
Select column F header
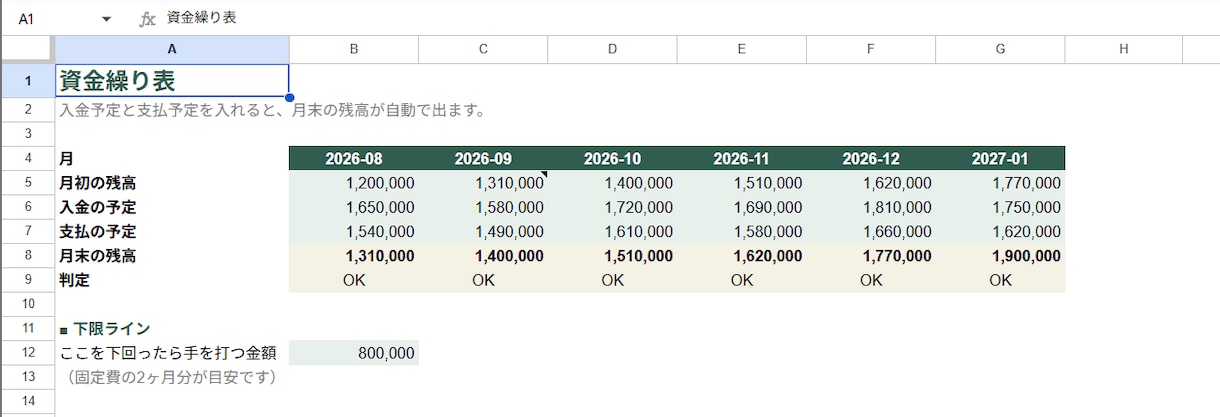coord(871,49)
